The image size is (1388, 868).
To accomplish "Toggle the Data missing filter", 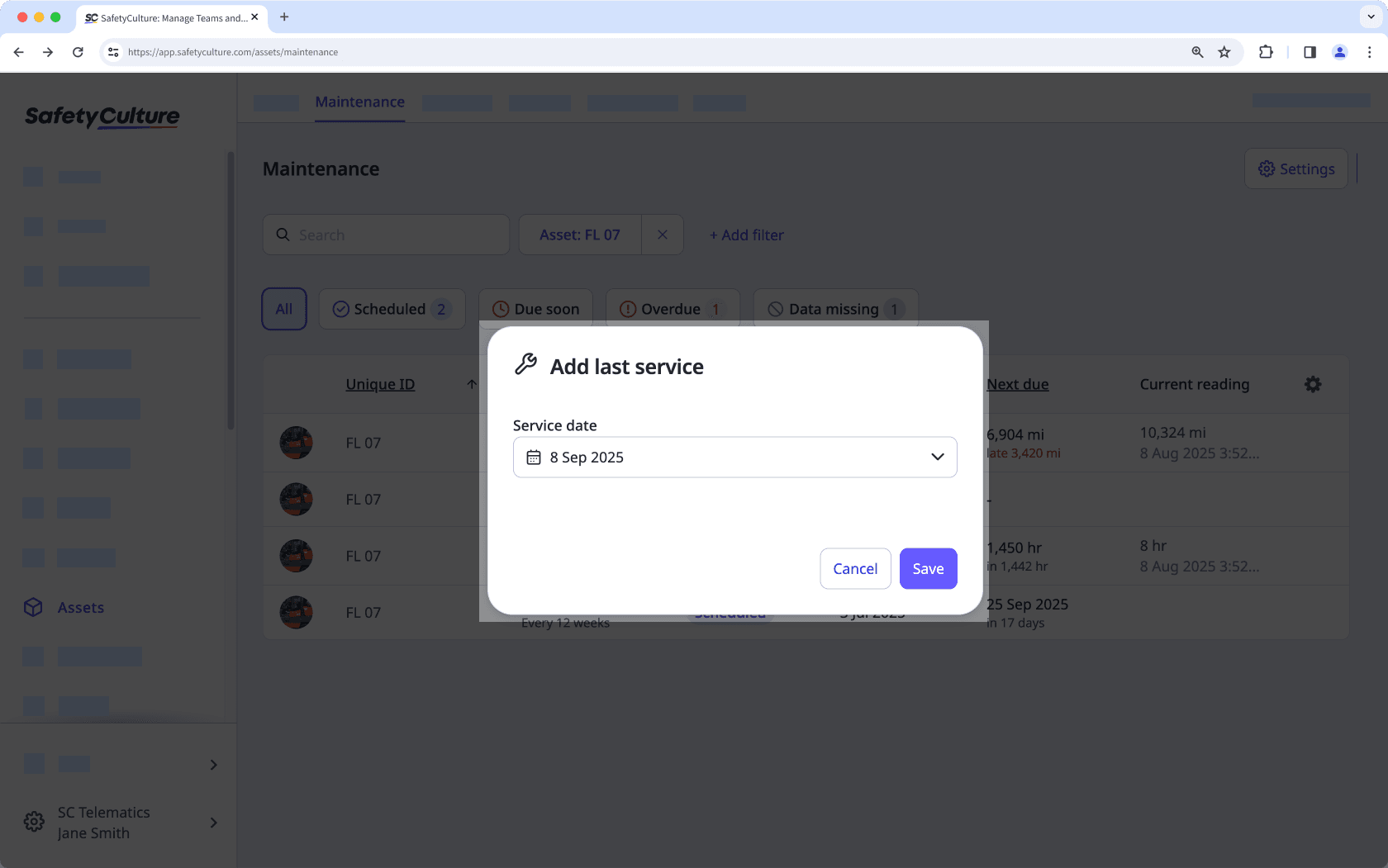I will point(835,308).
